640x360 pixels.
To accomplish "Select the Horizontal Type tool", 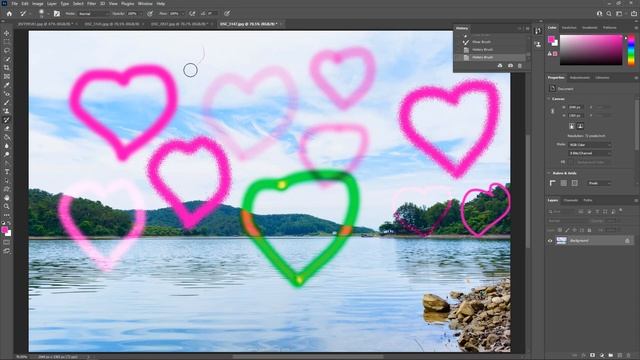I will 7,172.
